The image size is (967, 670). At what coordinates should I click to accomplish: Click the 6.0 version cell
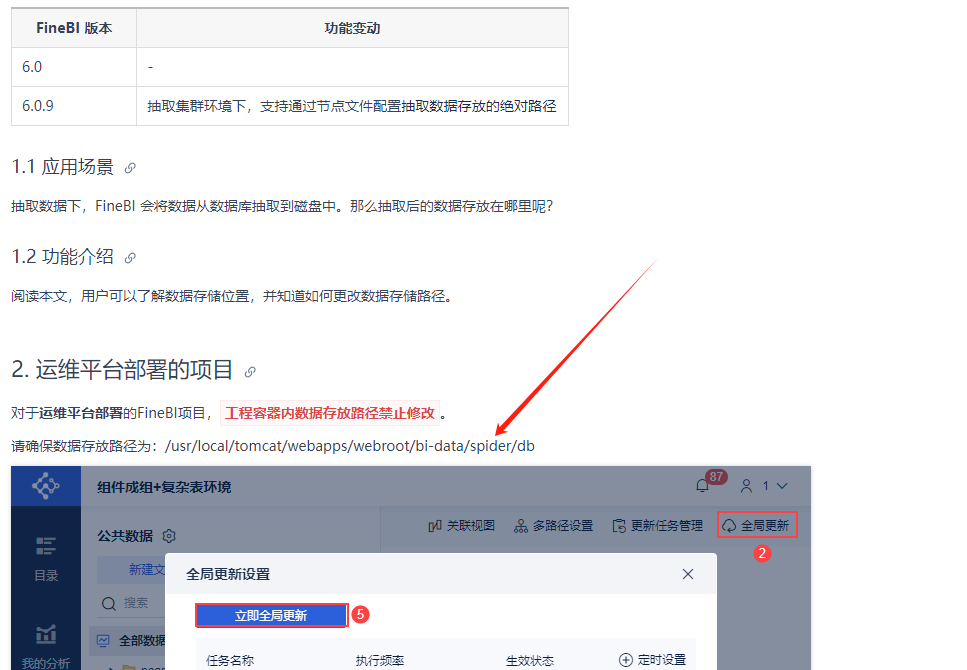74,67
